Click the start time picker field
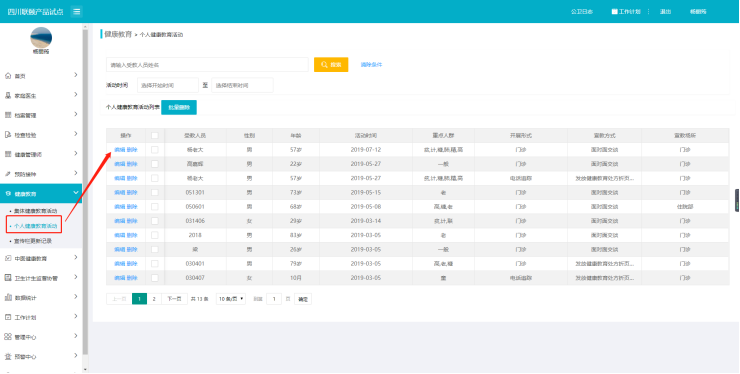Screen dimensions: 740x374 click(168, 85)
